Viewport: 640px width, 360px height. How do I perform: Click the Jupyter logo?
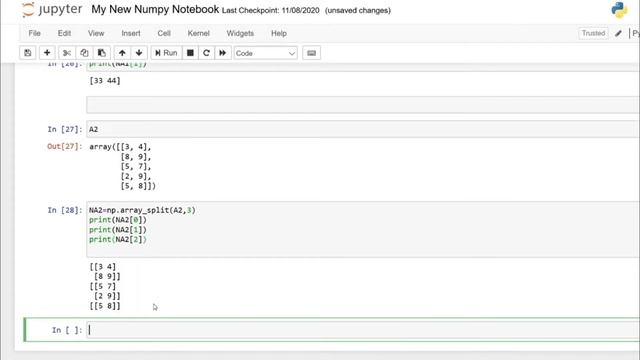click(x=52, y=9)
